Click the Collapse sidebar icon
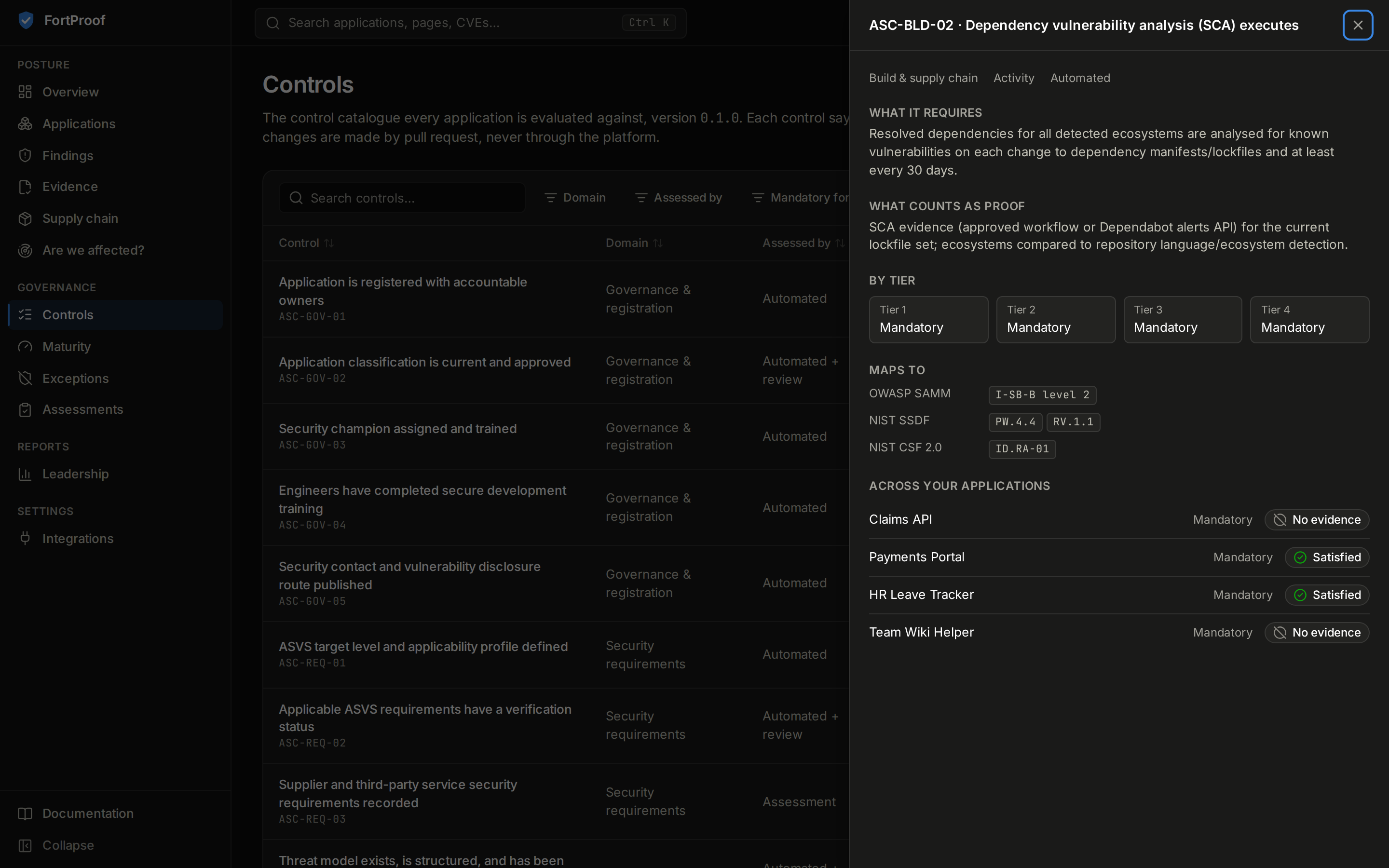Image resolution: width=1389 pixels, height=868 pixels. pyautogui.click(x=25, y=846)
